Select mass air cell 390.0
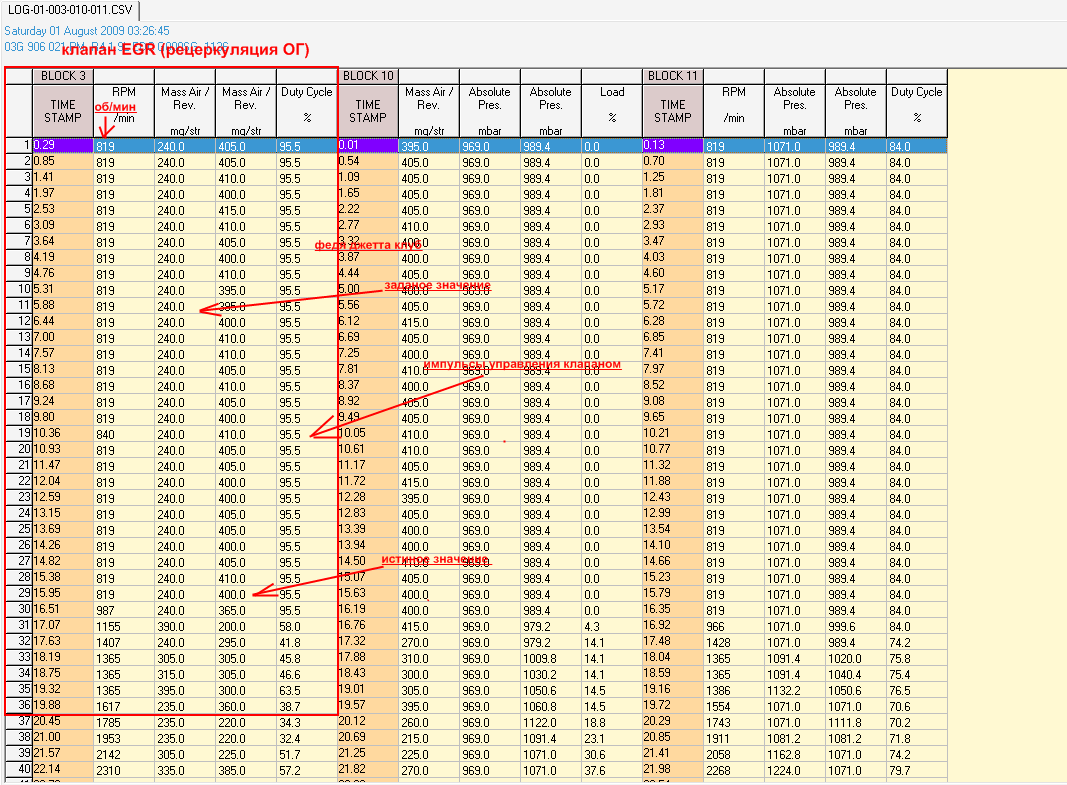This screenshot has width=1067, height=785. point(184,626)
